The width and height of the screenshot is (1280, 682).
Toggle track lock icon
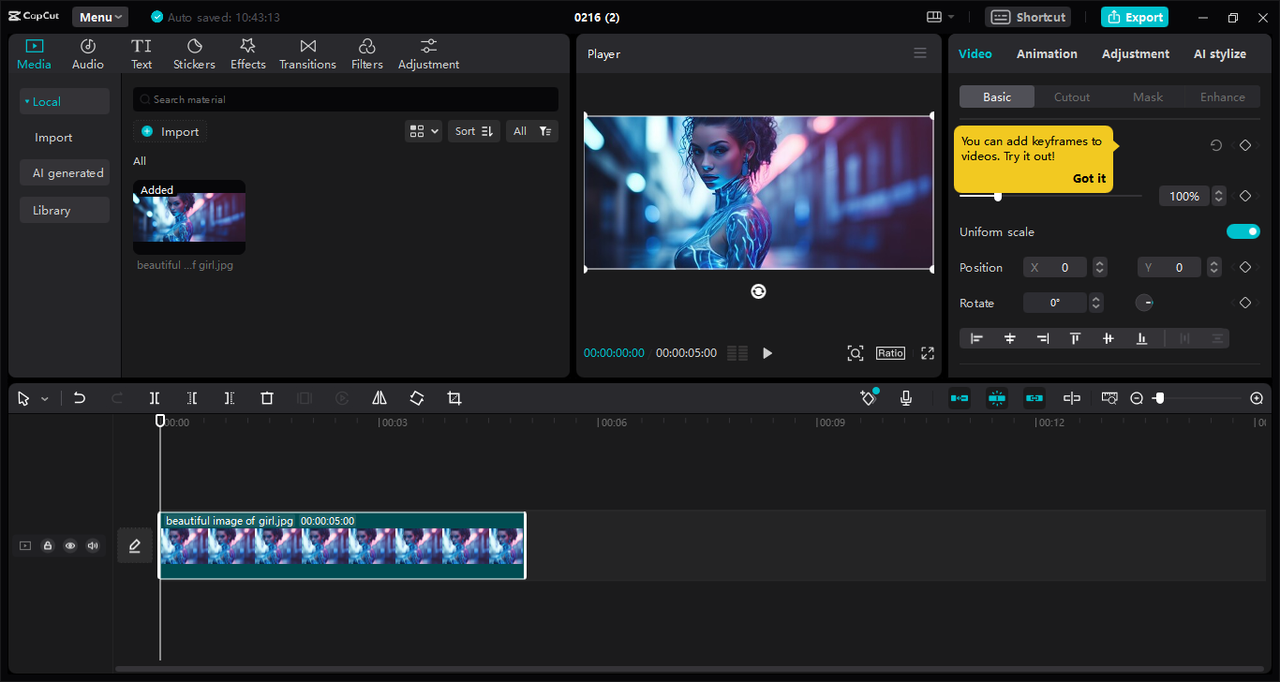tap(47, 545)
